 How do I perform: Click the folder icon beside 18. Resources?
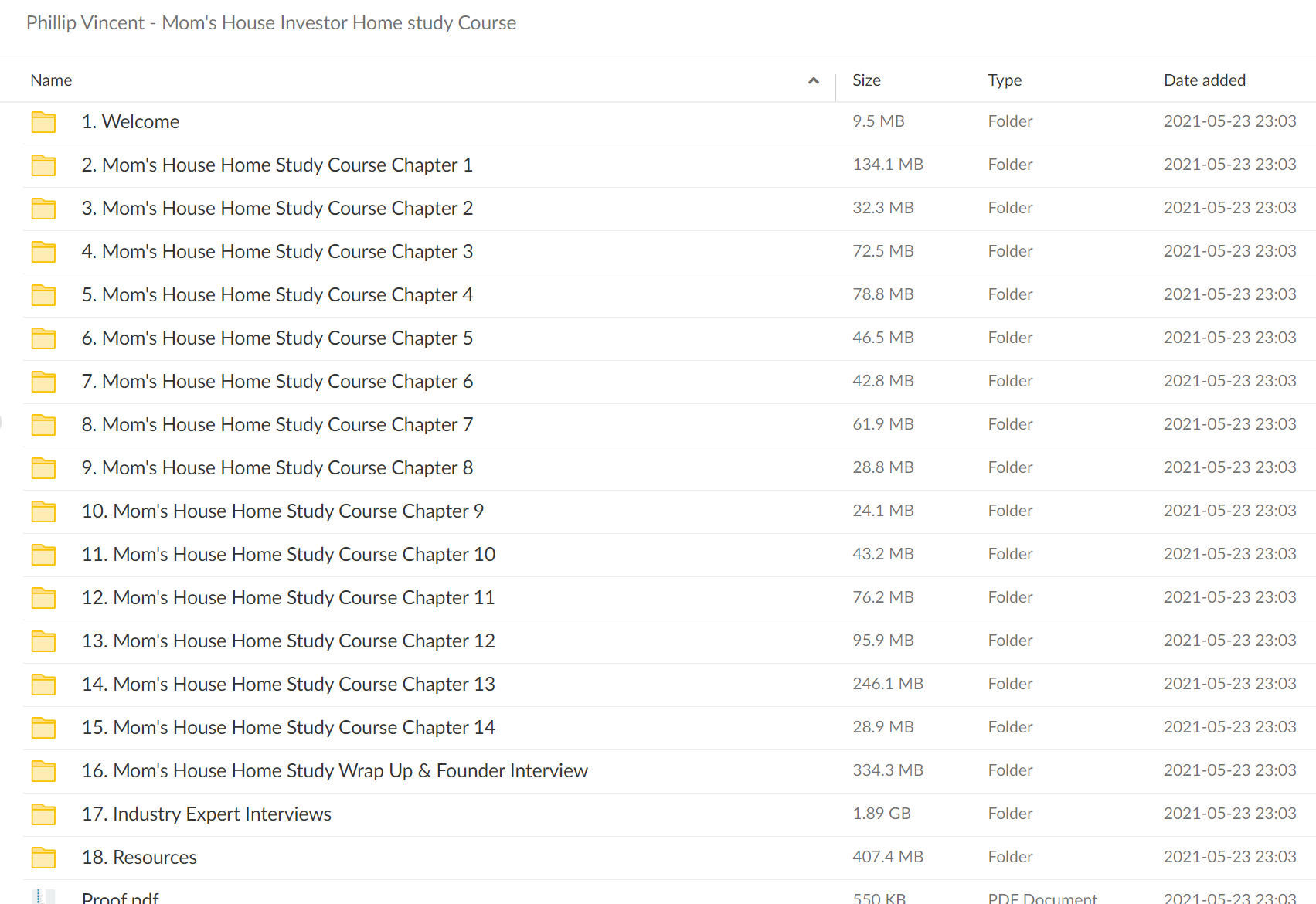[x=43, y=858]
